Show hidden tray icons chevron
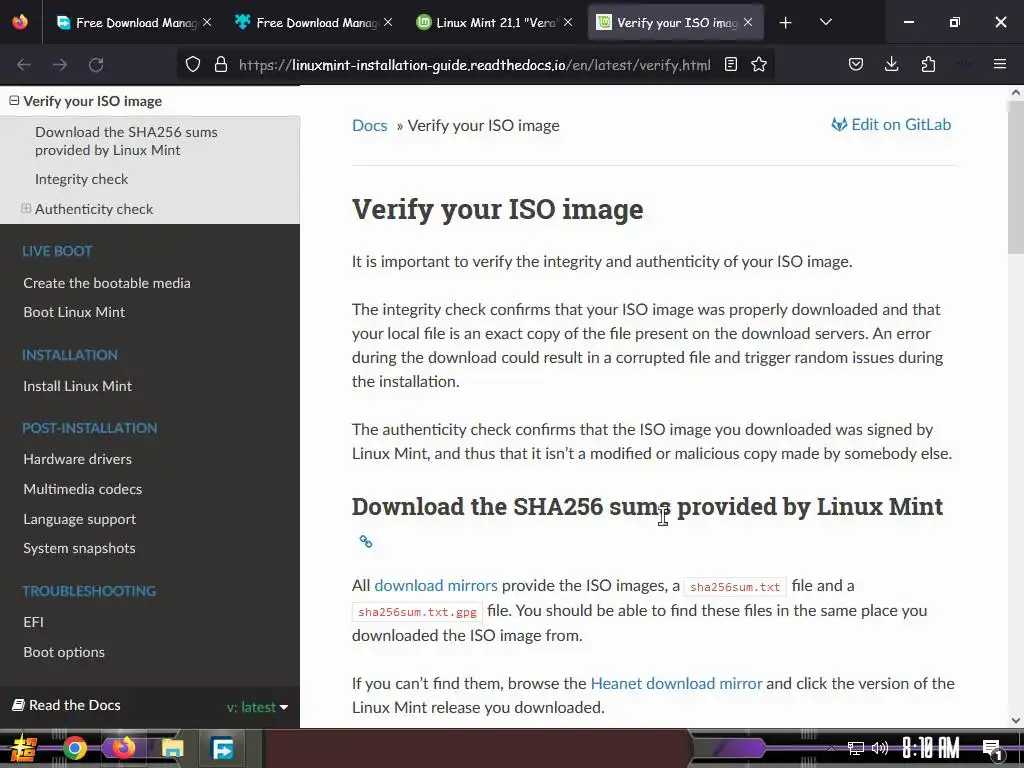The height and width of the screenshot is (768, 1024). click(x=831, y=748)
